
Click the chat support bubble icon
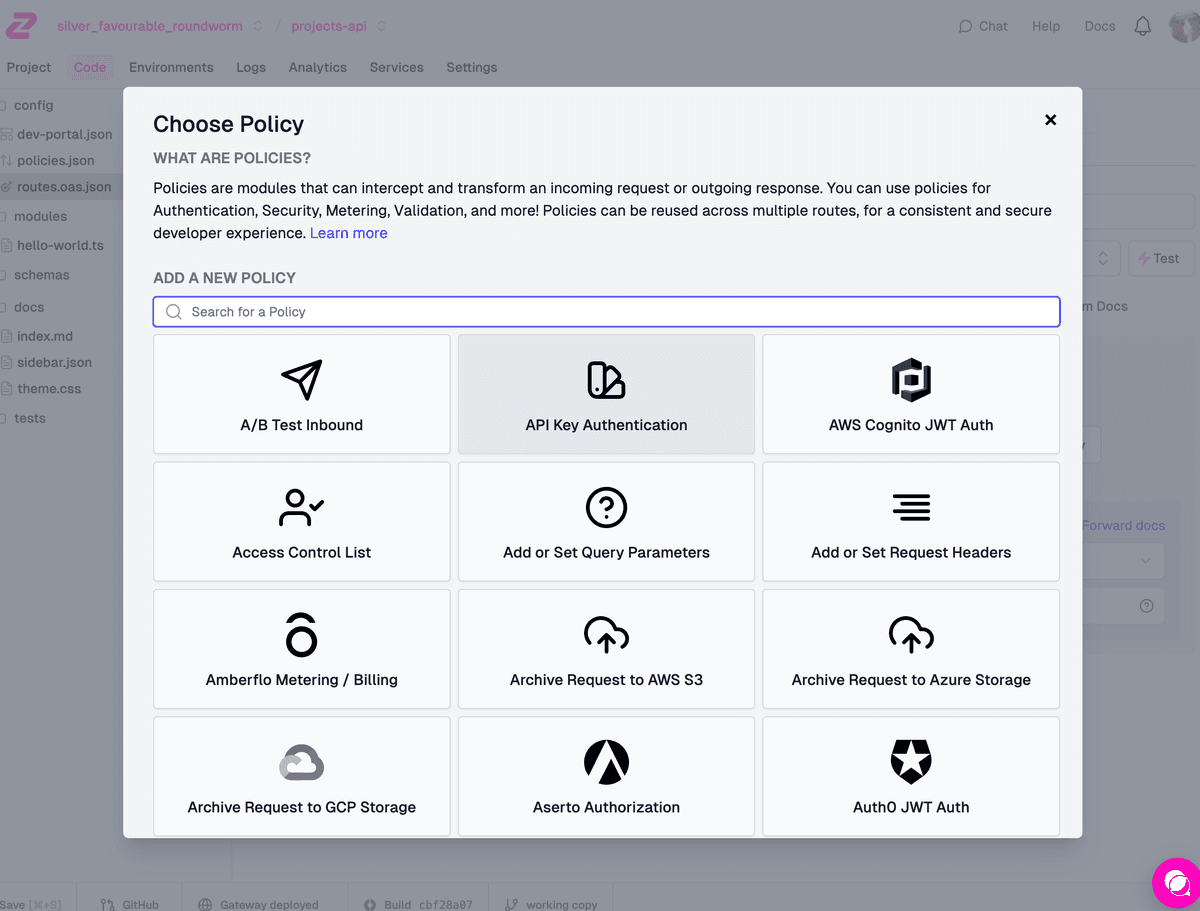[x=1175, y=883]
